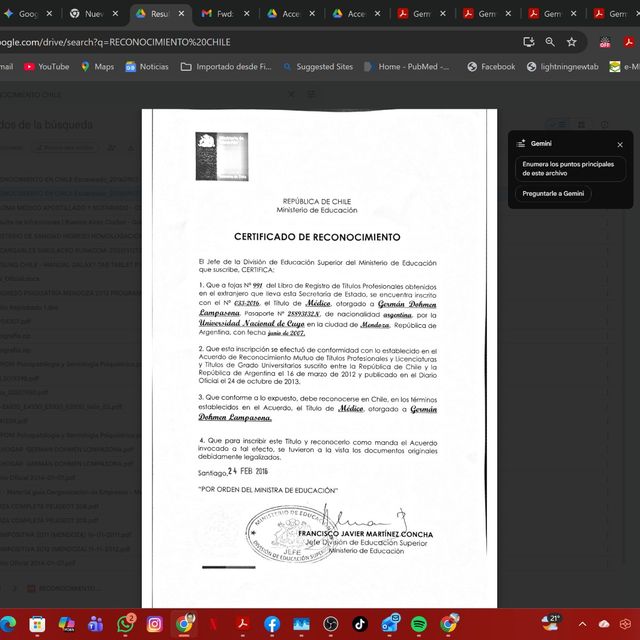Click the Chile ministry logo in document
This screenshot has height=640, width=640.
pos(222,156)
